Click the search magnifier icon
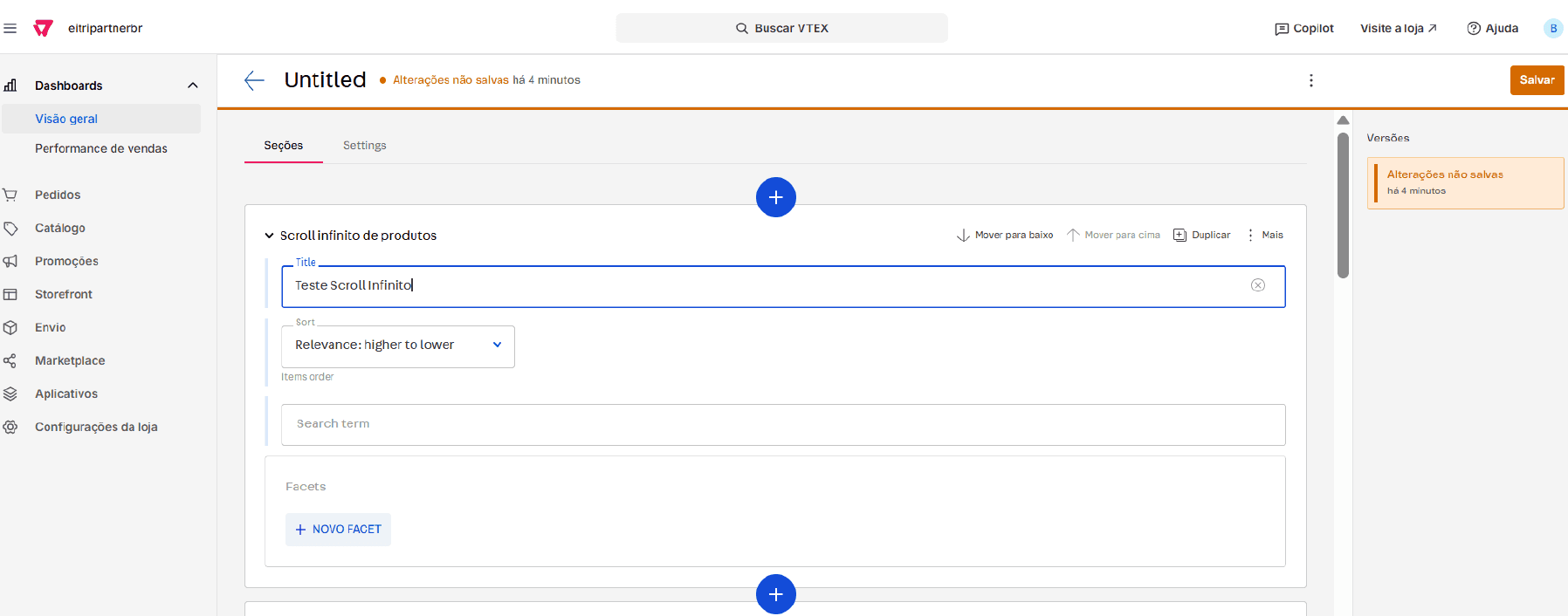1568x616 pixels. [x=742, y=28]
